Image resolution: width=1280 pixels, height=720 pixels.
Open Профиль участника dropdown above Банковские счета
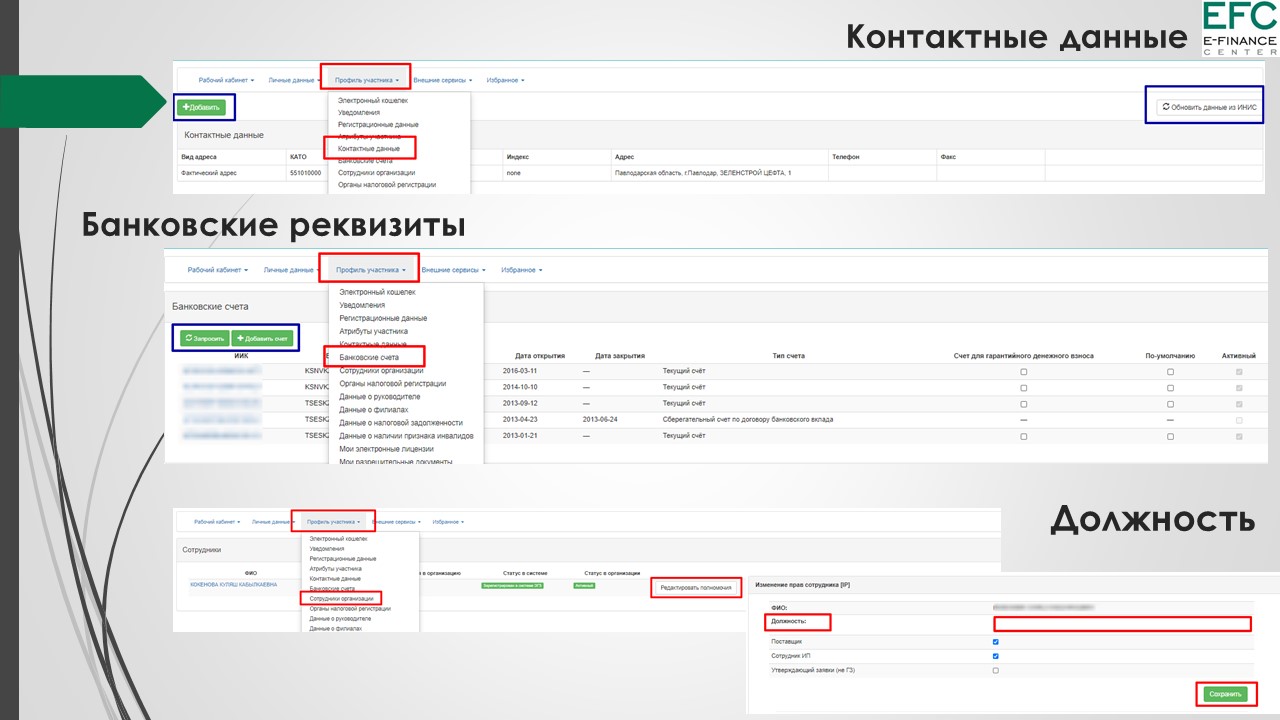[x=371, y=270]
